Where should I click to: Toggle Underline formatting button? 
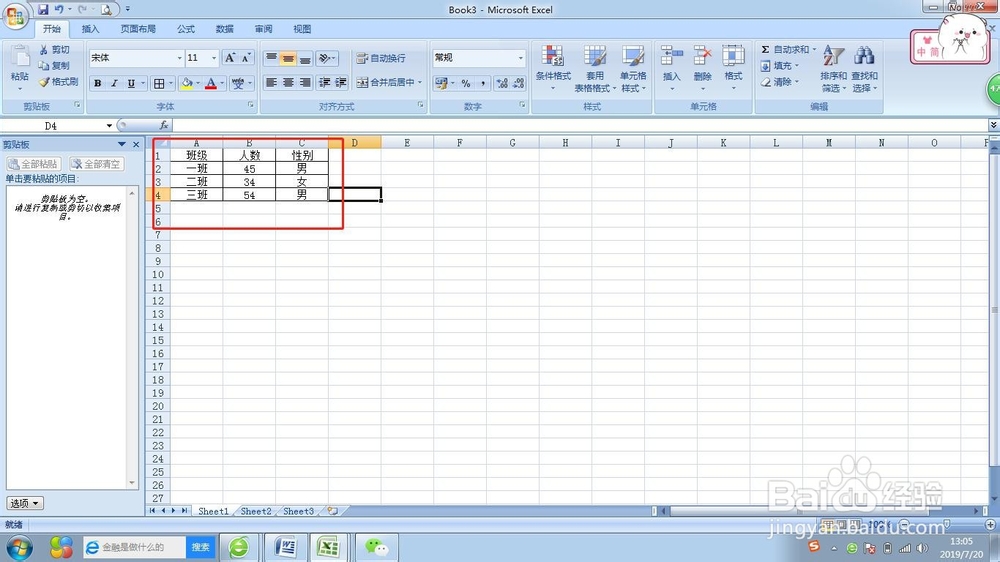131,83
